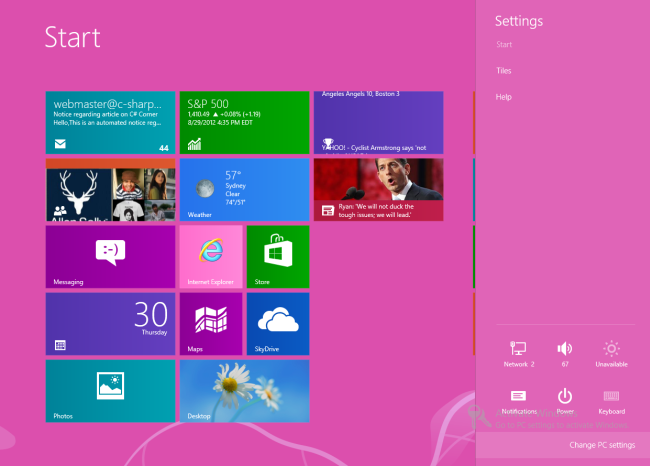650x466 pixels.
Task: Open the Power options icon
Action: [565, 401]
